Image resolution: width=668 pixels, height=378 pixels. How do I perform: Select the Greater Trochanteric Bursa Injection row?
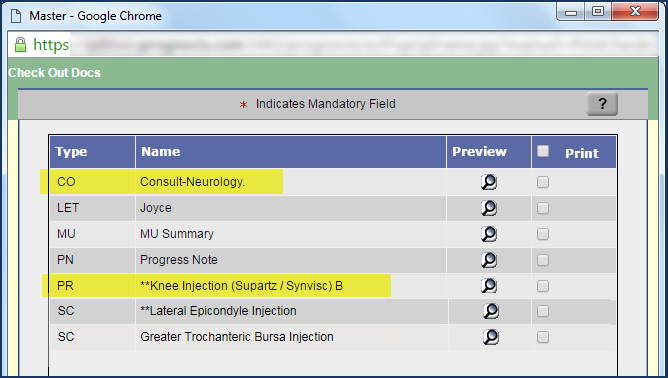(x=333, y=337)
